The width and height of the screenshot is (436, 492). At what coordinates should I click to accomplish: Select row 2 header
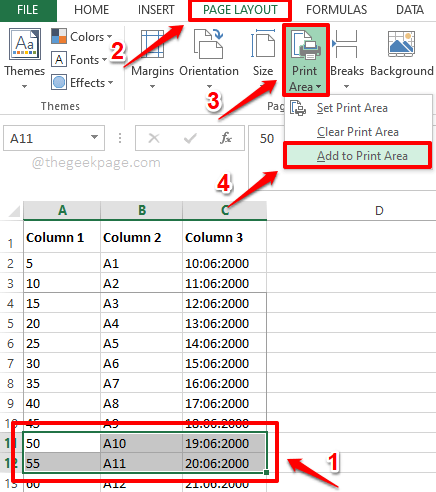coord(11,263)
